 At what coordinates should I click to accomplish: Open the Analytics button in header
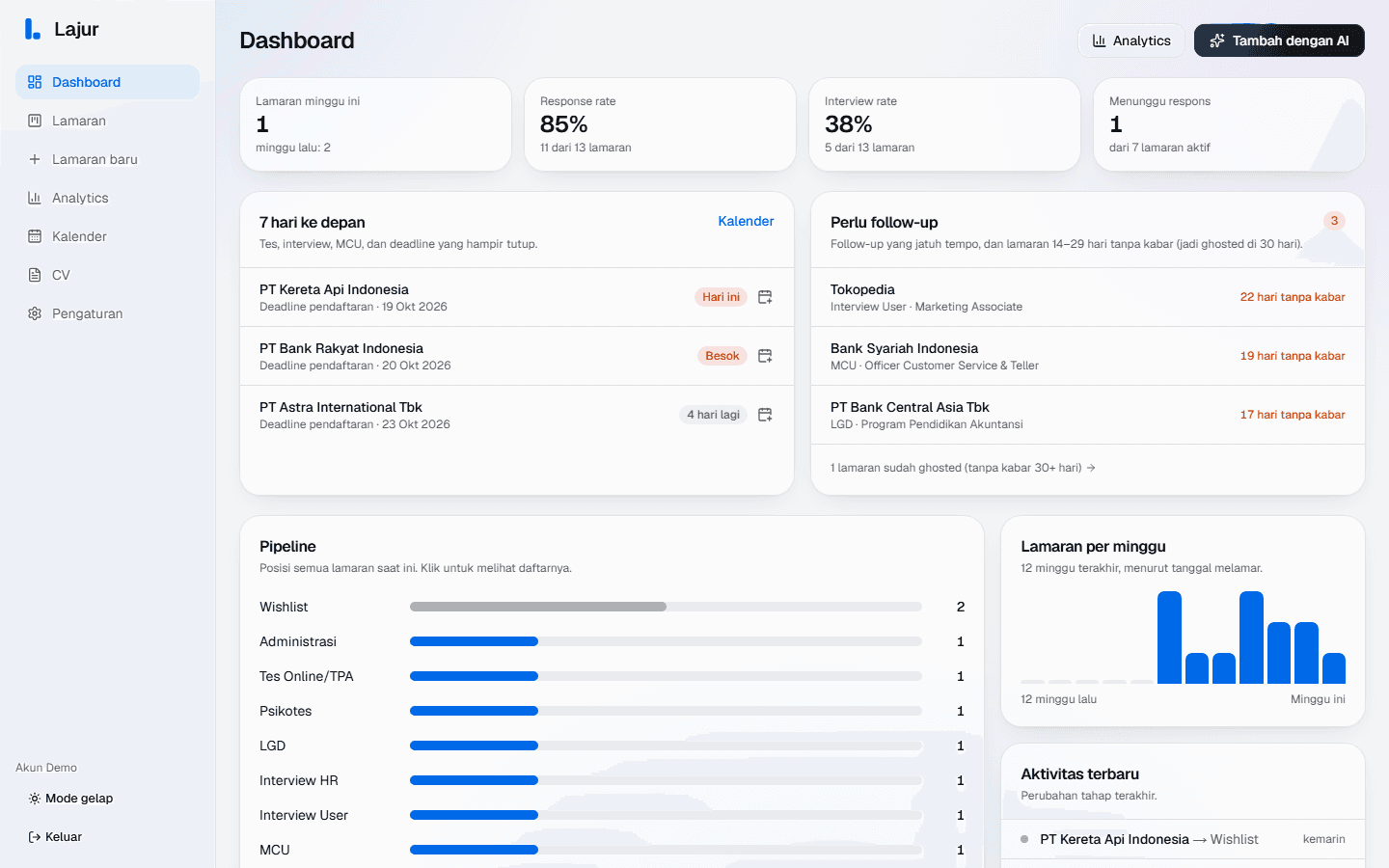[x=1130, y=41]
